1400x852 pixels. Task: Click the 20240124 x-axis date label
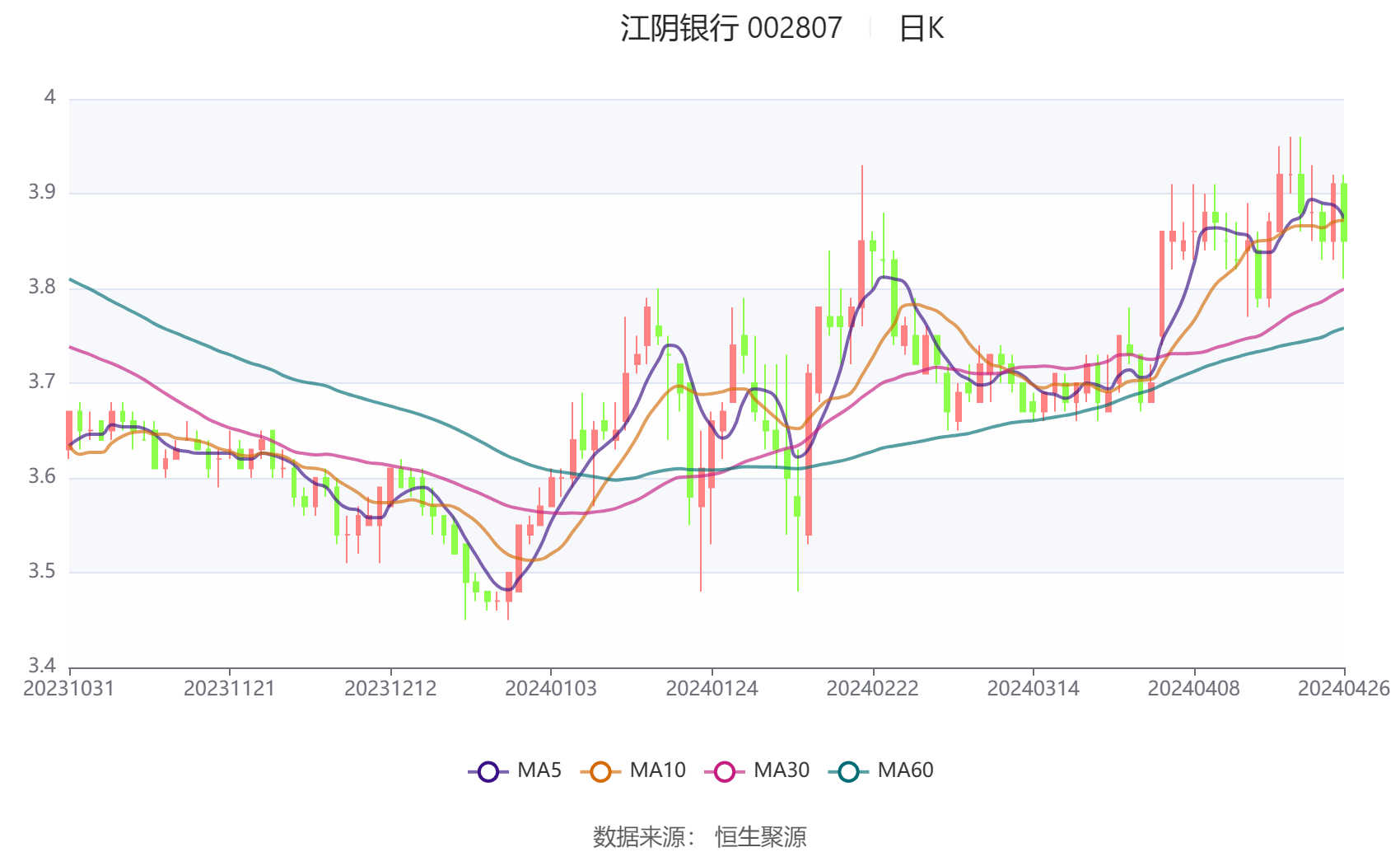(712, 689)
